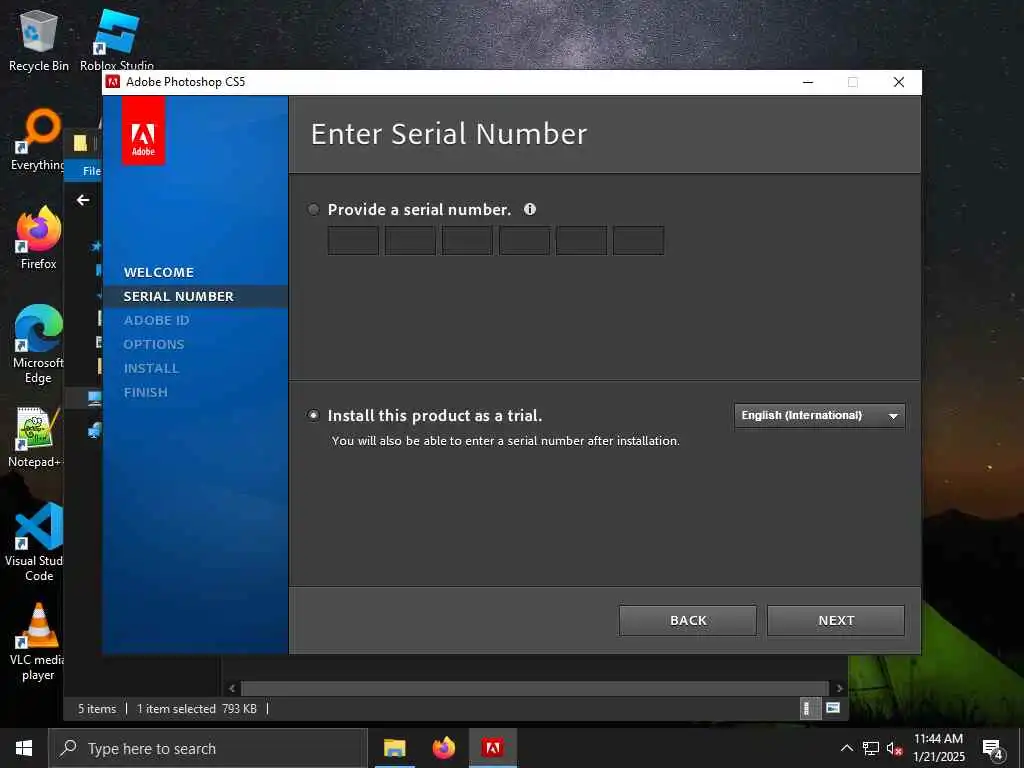Select INSTALL step in sidebar

tap(152, 368)
